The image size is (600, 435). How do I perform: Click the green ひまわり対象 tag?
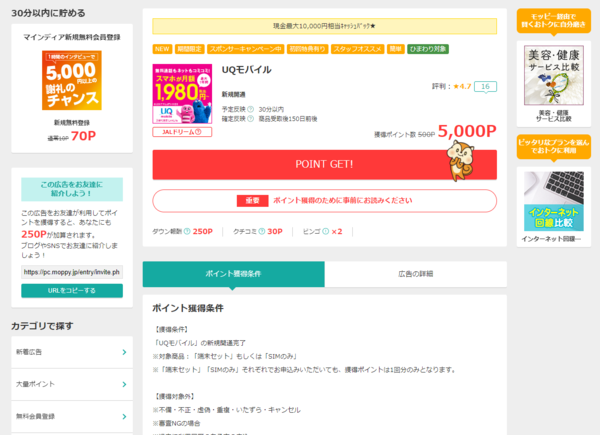click(428, 49)
